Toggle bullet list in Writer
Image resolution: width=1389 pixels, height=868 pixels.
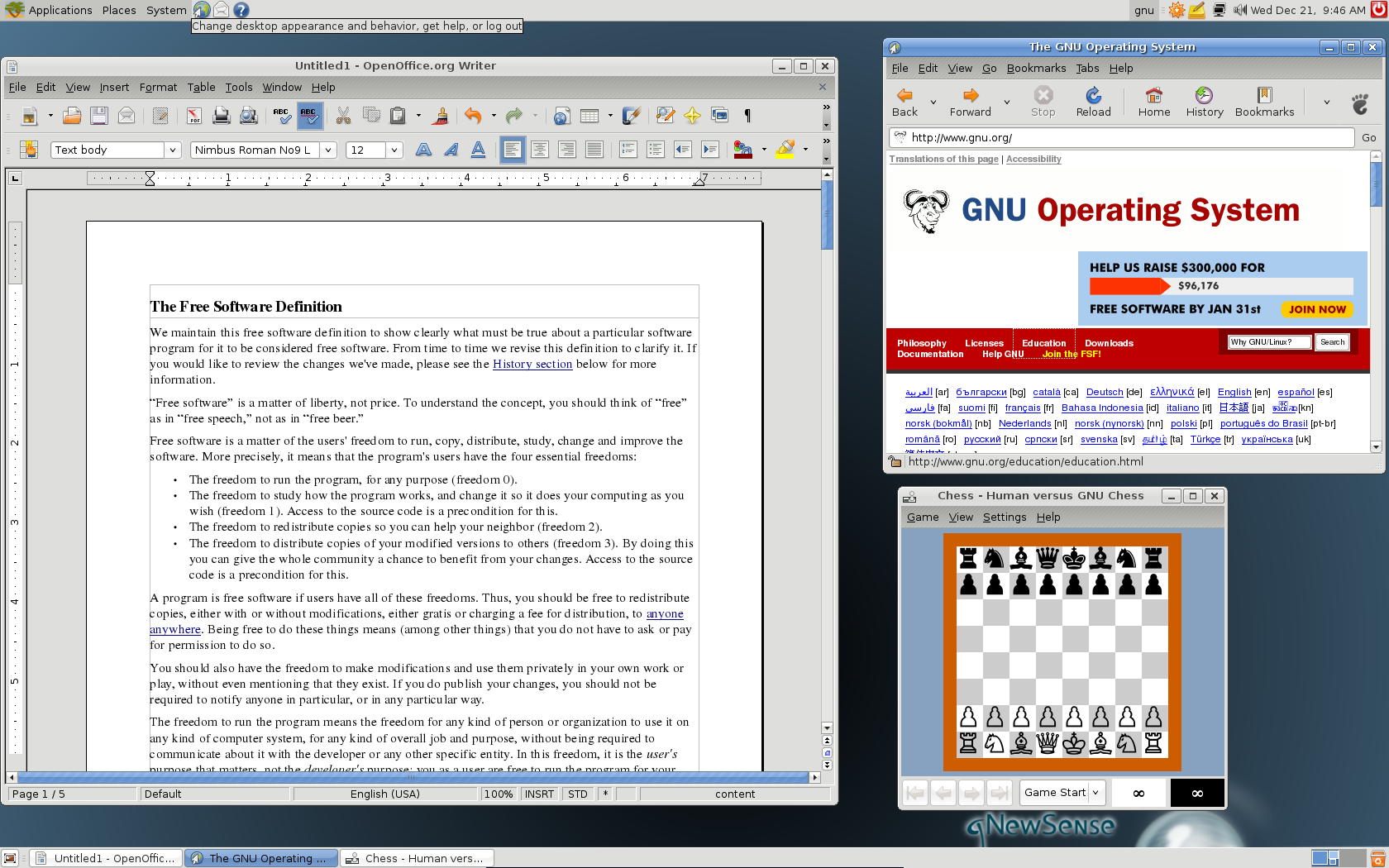(656, 150)
